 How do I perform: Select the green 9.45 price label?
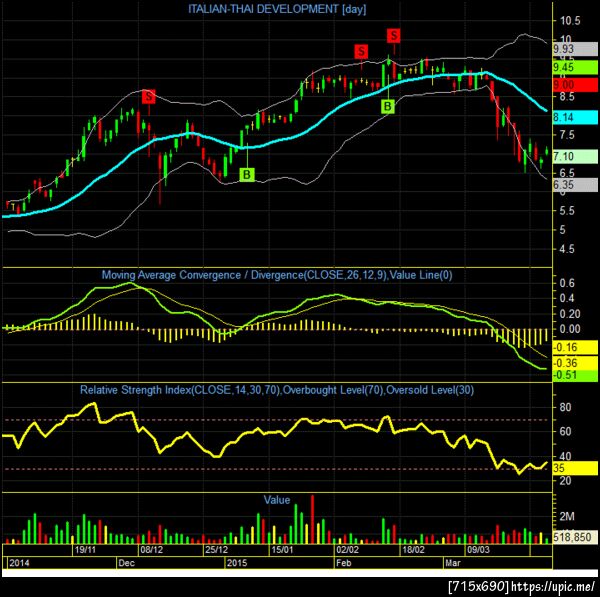575,67
